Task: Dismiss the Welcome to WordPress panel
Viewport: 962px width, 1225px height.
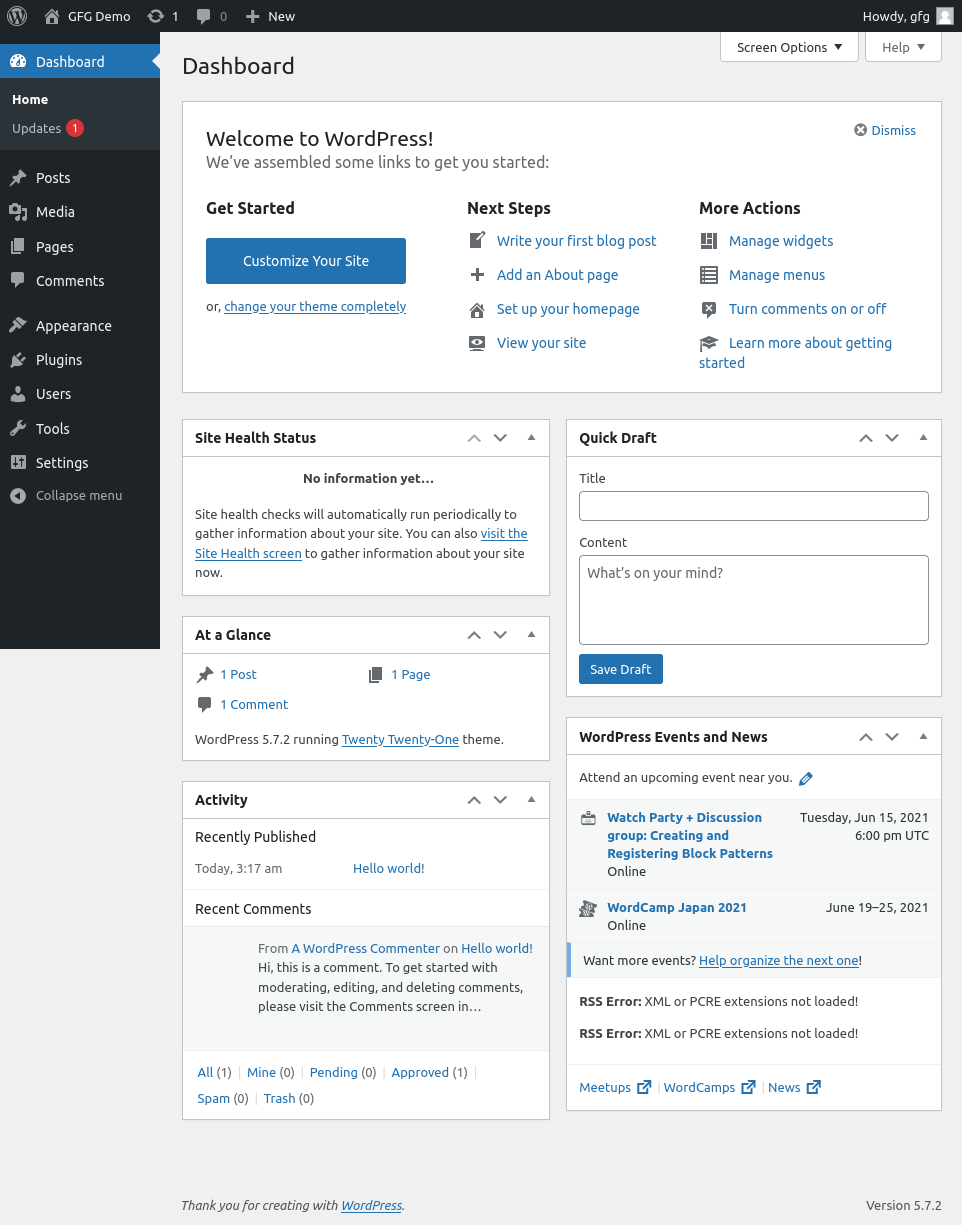Action: pos(885,130)
